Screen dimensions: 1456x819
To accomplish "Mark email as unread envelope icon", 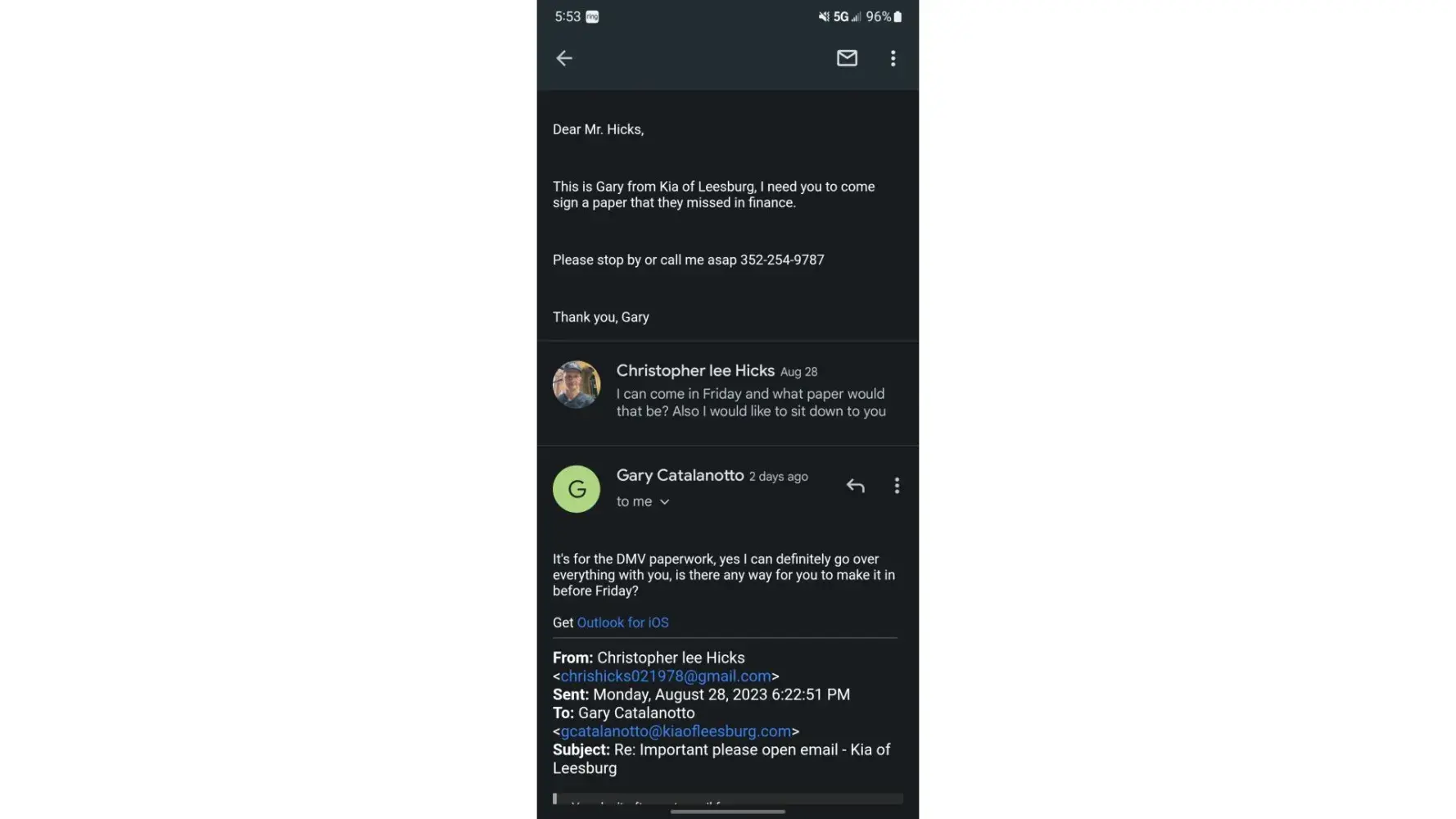I will [847, 58].
